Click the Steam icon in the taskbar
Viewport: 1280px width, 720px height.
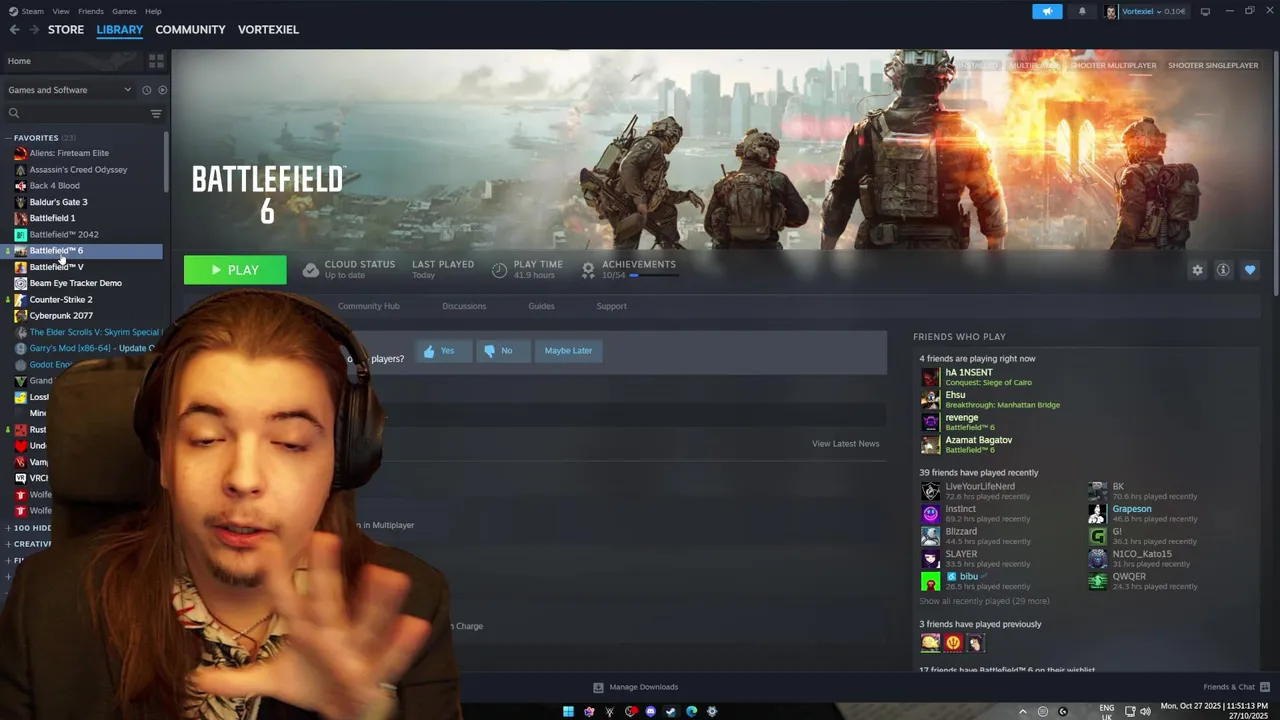(671, 711)
